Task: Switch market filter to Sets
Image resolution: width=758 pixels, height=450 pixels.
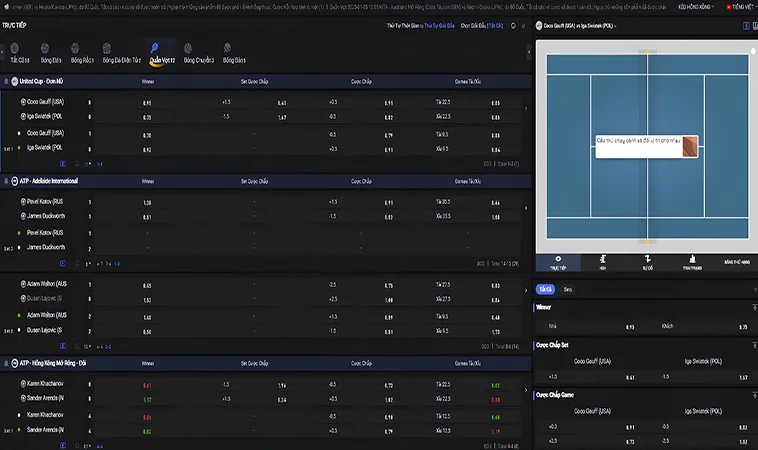Action: click(x=568, y=289)
